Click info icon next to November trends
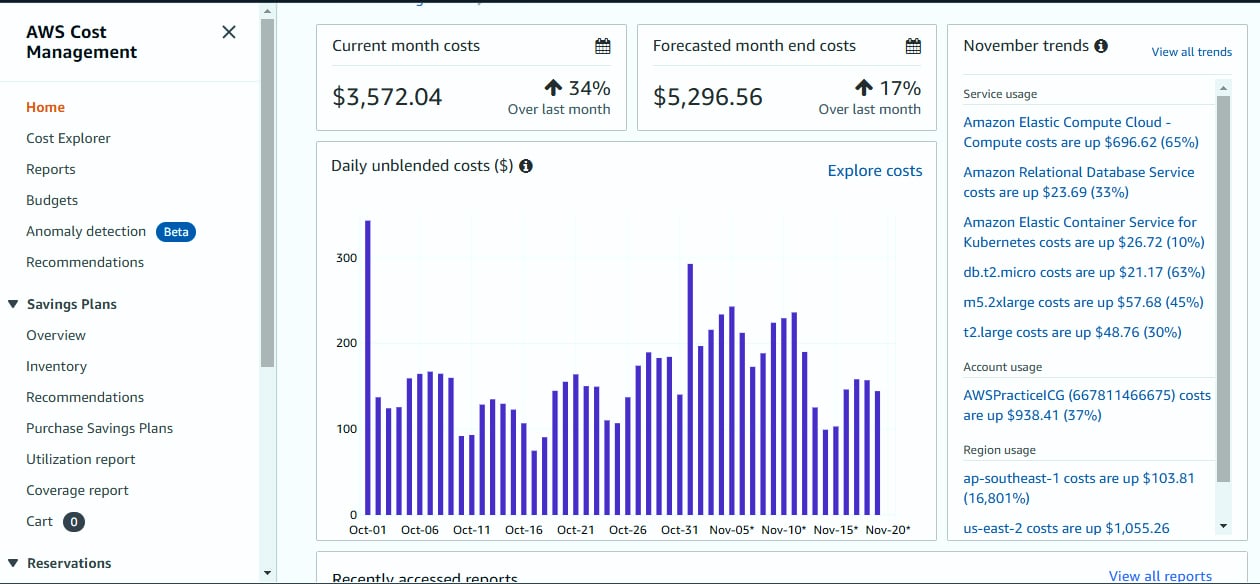 [x=1101, y=46]
